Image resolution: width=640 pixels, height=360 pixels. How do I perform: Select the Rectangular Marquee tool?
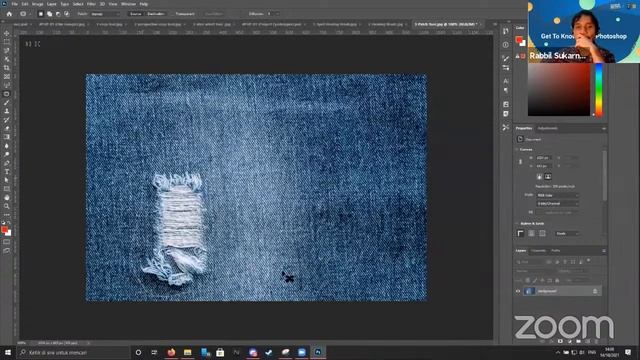click(x=7, y=42)
